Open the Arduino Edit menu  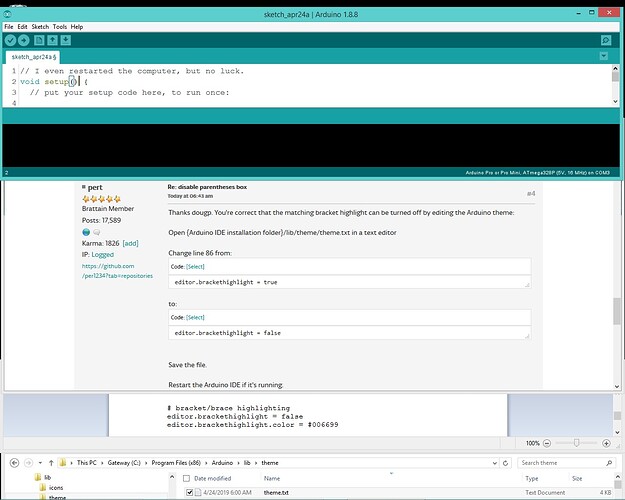coord(22,27)
